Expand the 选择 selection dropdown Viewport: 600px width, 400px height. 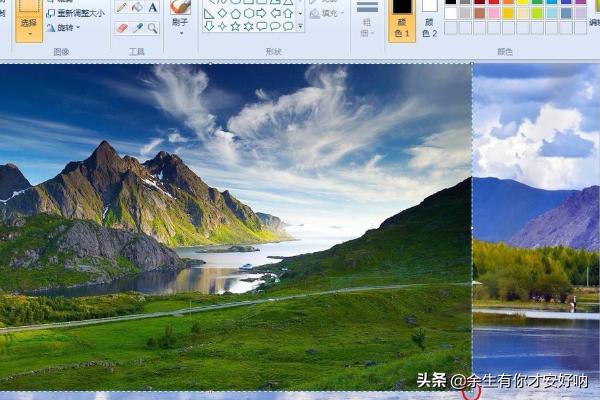coord(28,28)
